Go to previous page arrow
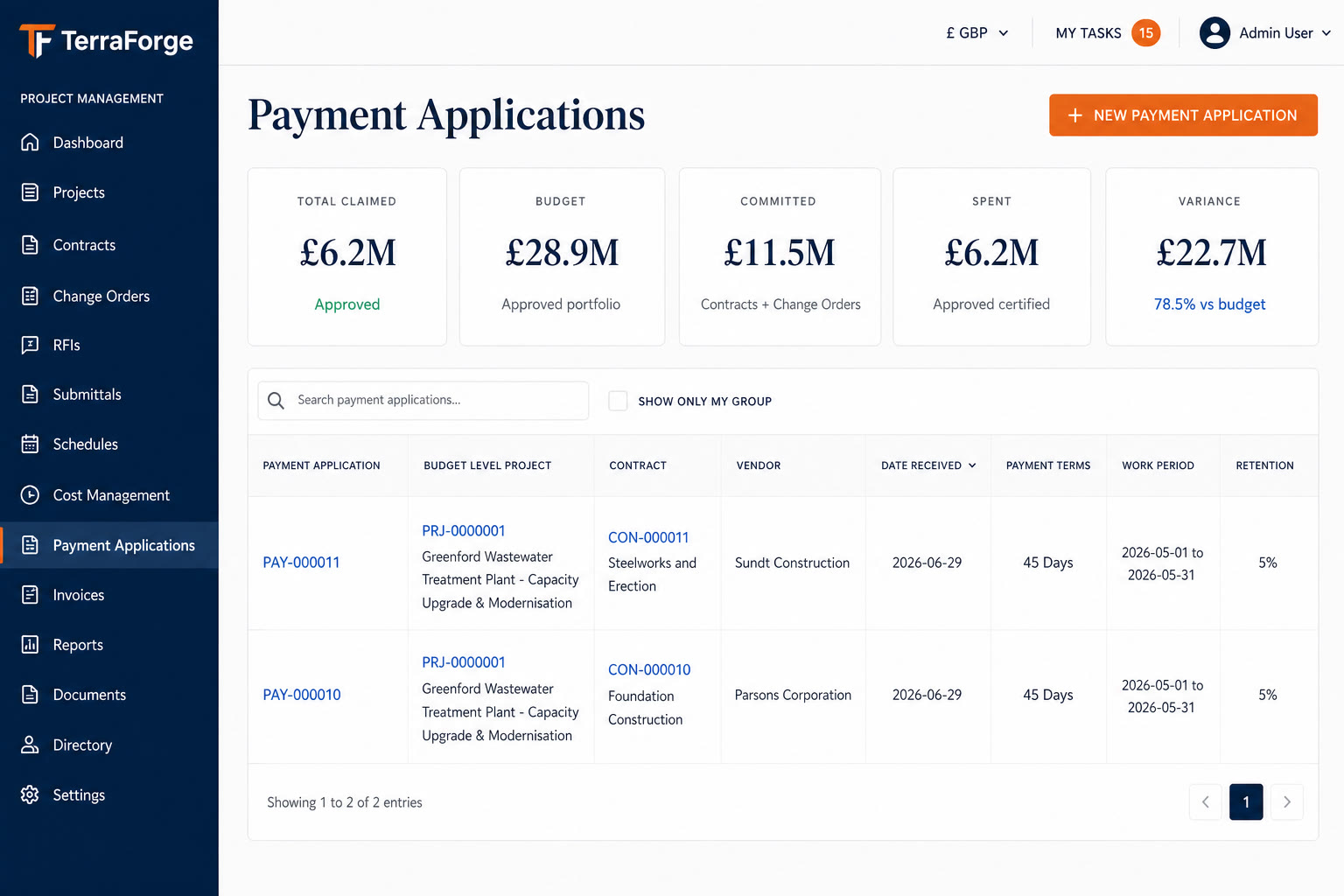 [x=1206, y=801]
